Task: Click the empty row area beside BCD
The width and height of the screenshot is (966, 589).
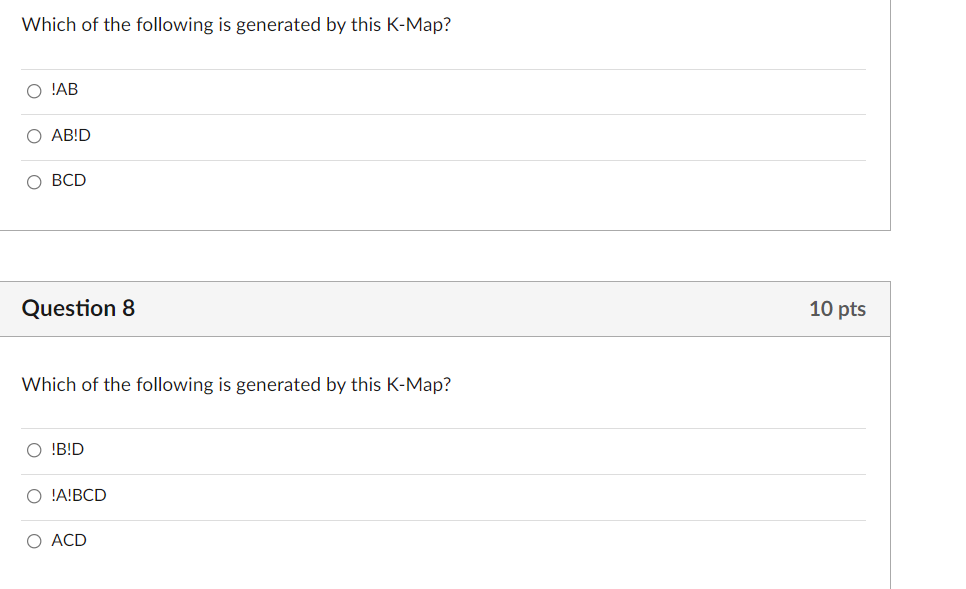Action: tap(476, 181)
